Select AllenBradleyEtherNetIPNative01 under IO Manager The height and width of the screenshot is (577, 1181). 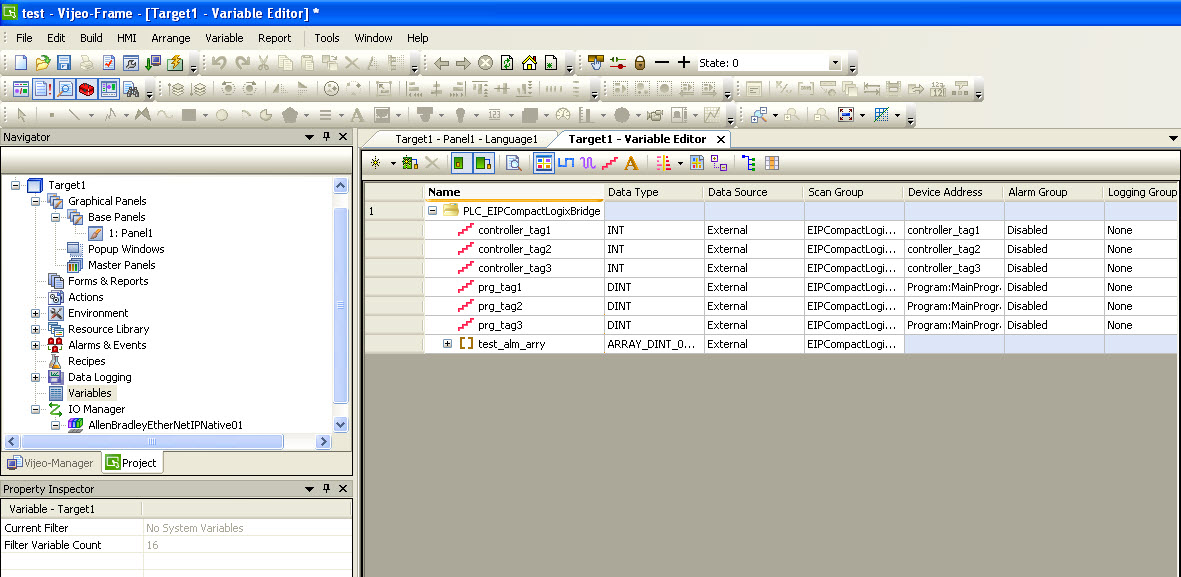165,425
